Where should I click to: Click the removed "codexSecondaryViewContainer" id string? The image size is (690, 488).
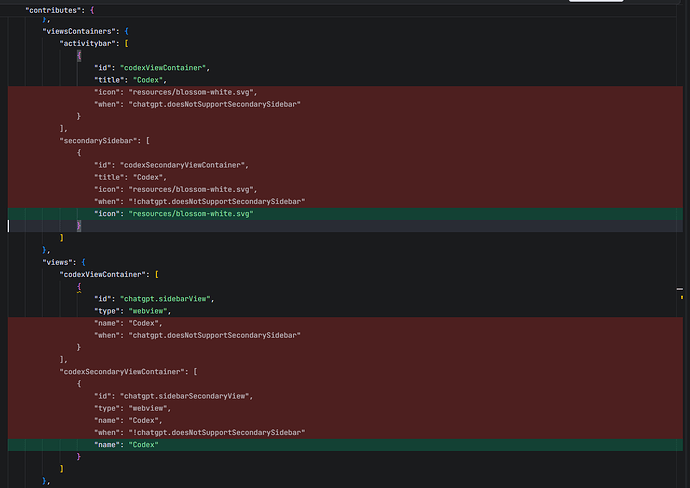182,165
